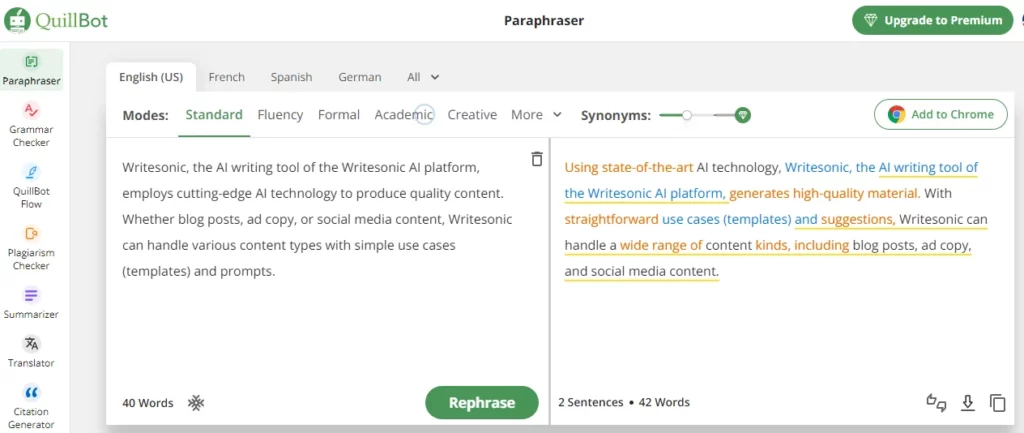Open the Summarizer tool

[31, 304]
